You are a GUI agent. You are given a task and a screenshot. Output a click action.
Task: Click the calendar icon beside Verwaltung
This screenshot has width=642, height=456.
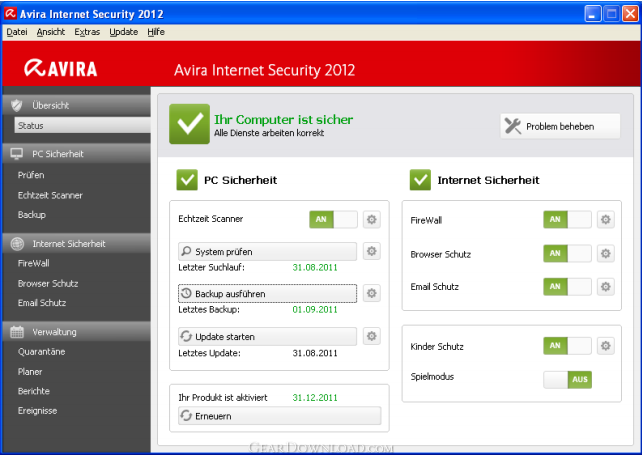17,332
